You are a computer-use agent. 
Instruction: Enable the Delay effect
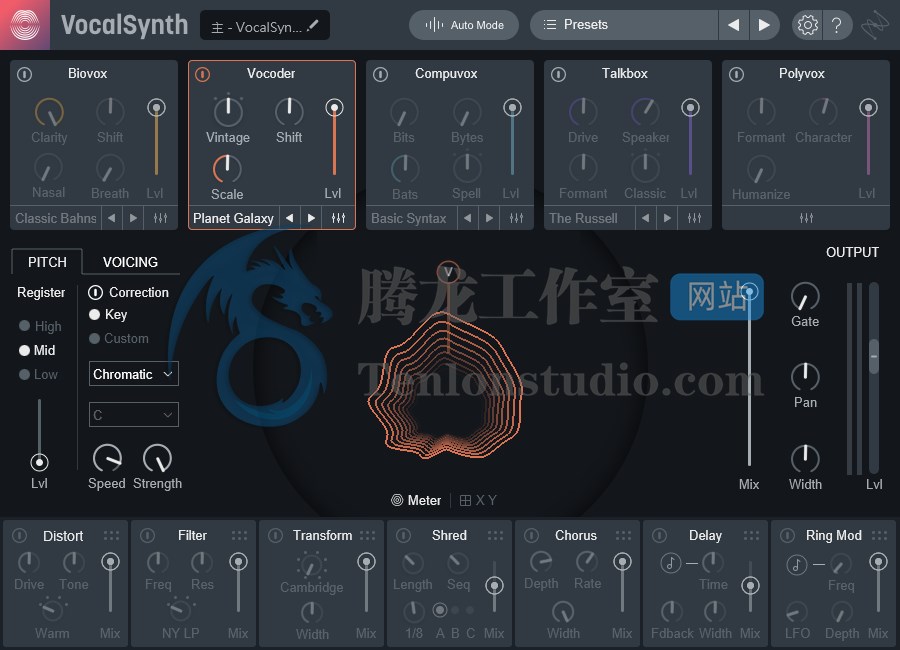660,535
